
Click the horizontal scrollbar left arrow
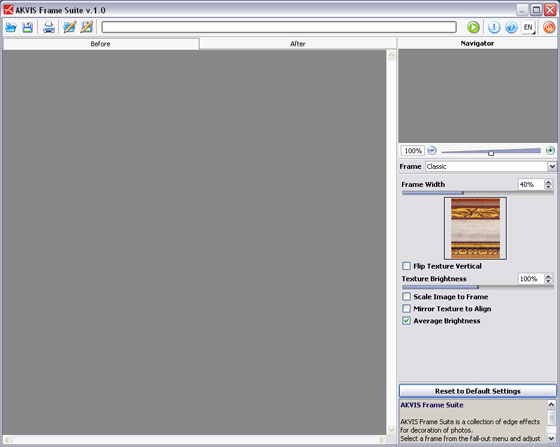[x=7, y=440]
